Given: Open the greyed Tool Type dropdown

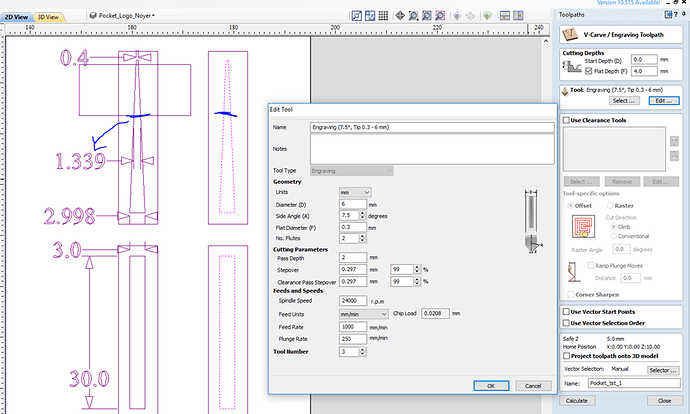Looking at the screenshot, I should [352, 171].
